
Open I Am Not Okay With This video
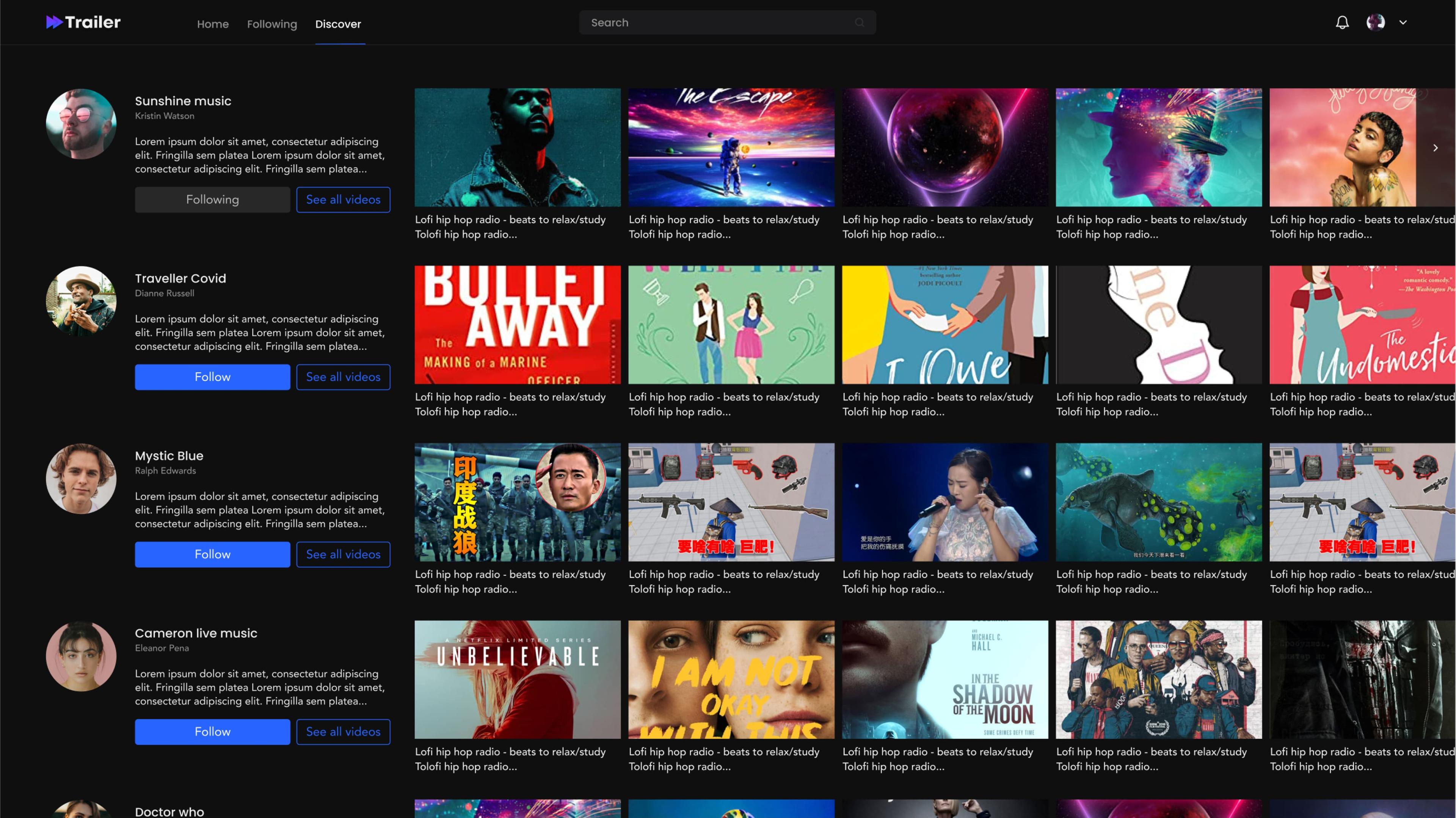click(731, 680)
